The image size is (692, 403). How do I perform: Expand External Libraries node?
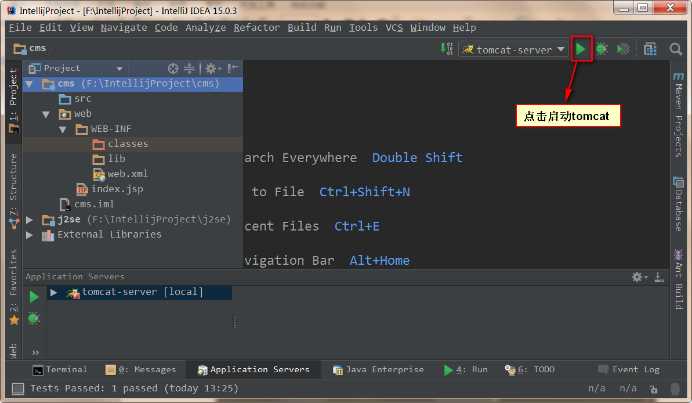pyautogui.click(x=29, y=235)
